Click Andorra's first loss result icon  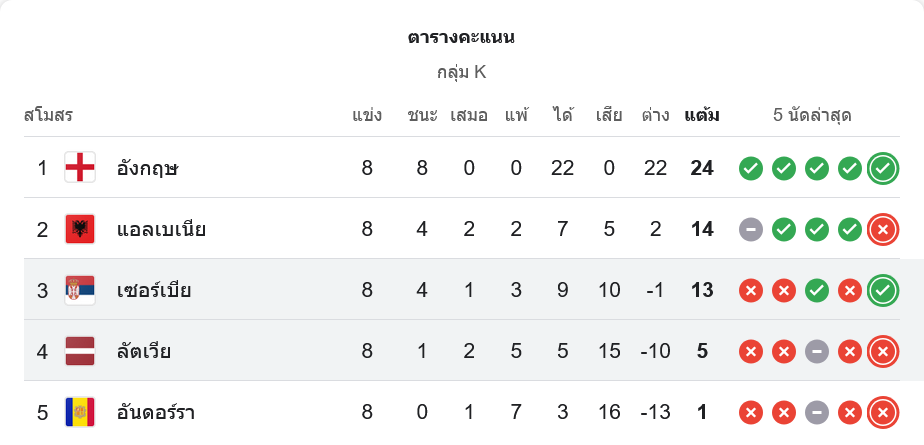[x=751, y=412]
